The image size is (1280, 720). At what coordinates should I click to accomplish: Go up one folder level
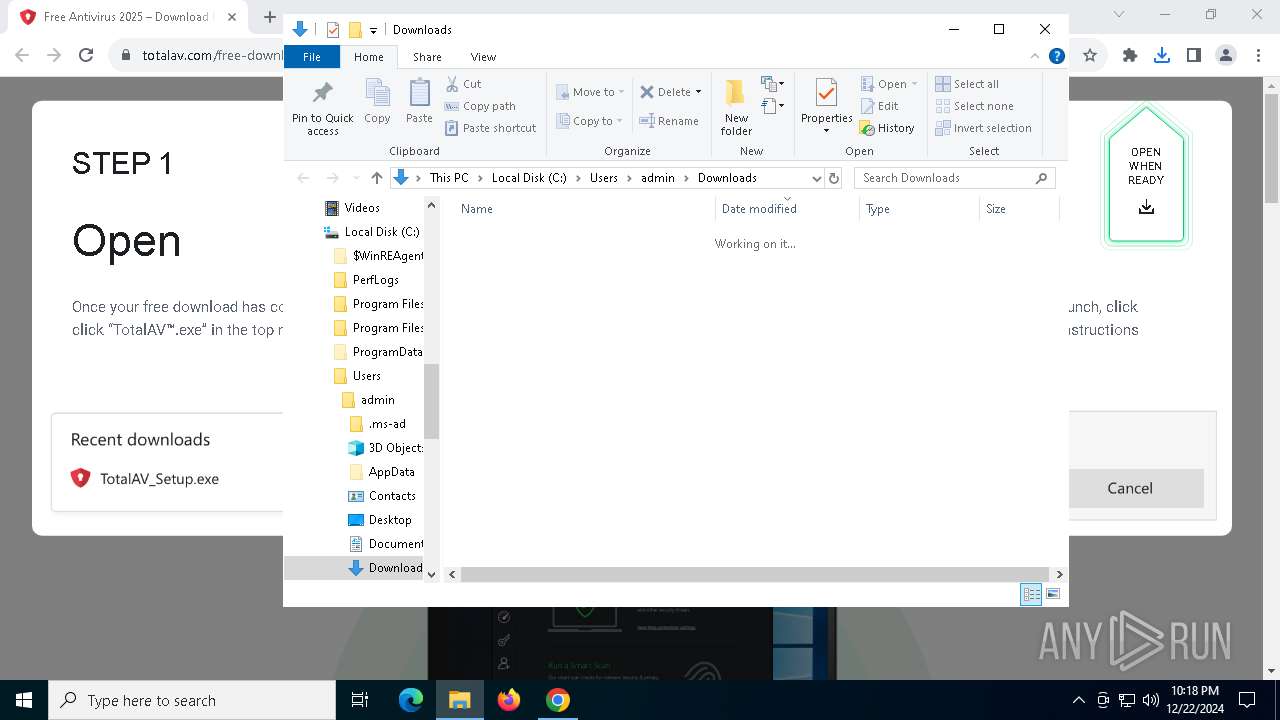376,178
